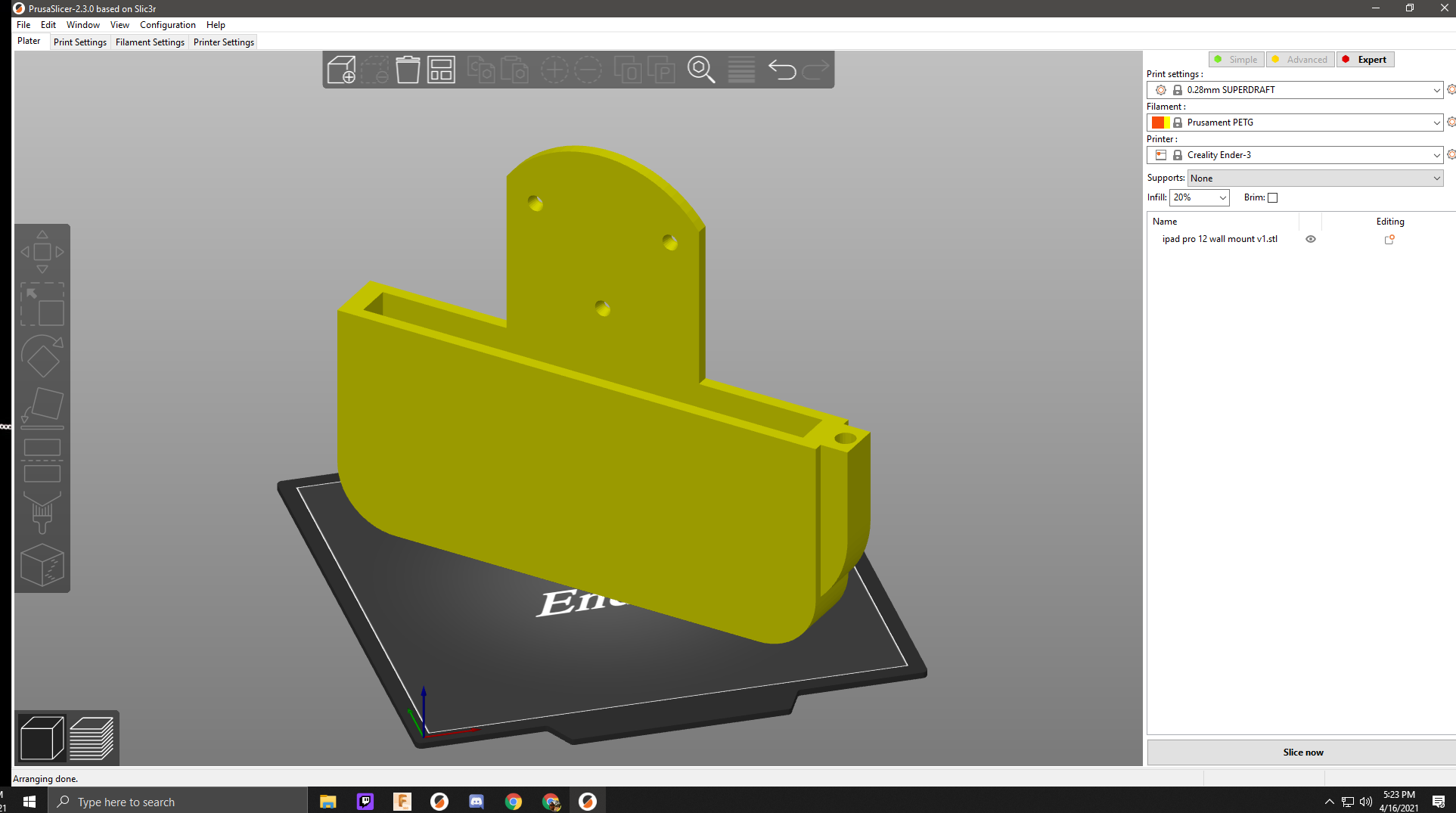This screenshot has height=813, width=1456.
Task: Select the Move gizmo tool
Action: (42, 252)
